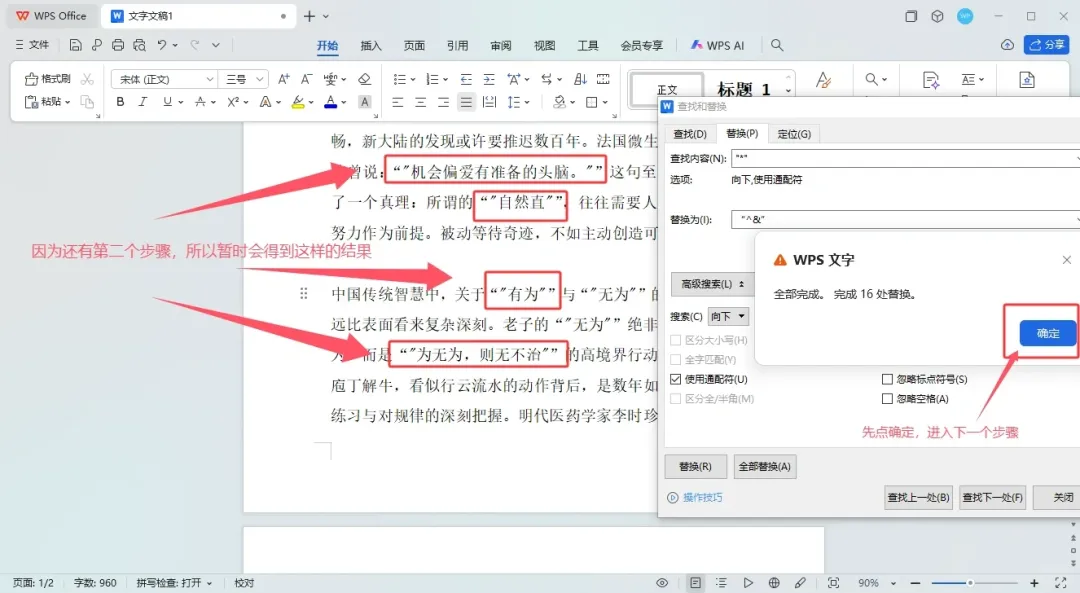
Task: Click the bulleted list icon
Action: (x=399, y=79)
